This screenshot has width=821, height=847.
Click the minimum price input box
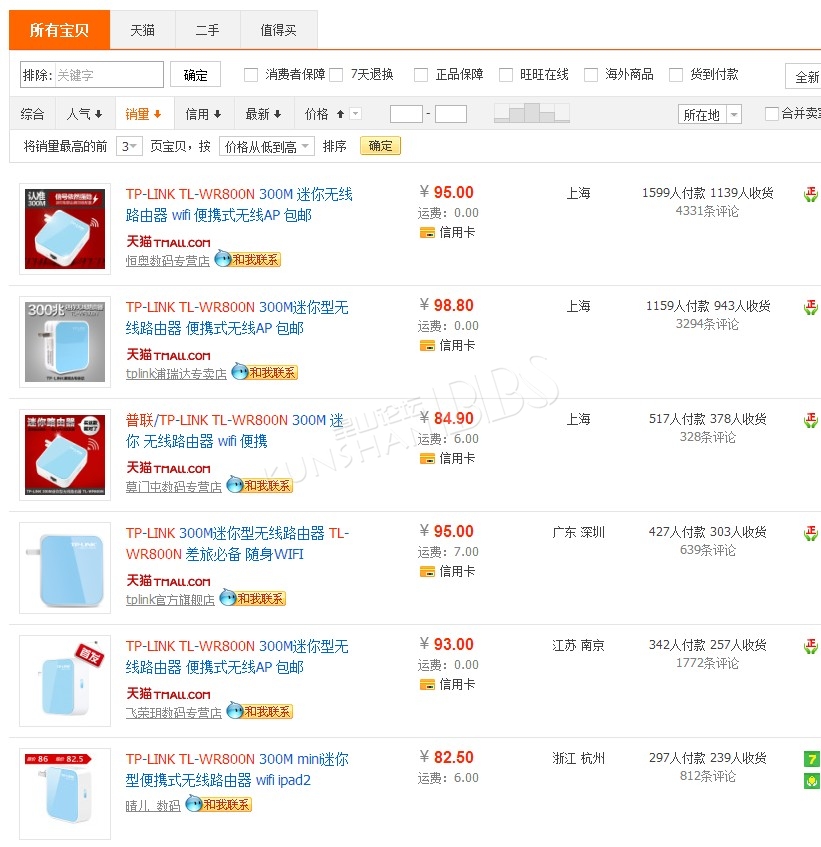tap(406, 114)
